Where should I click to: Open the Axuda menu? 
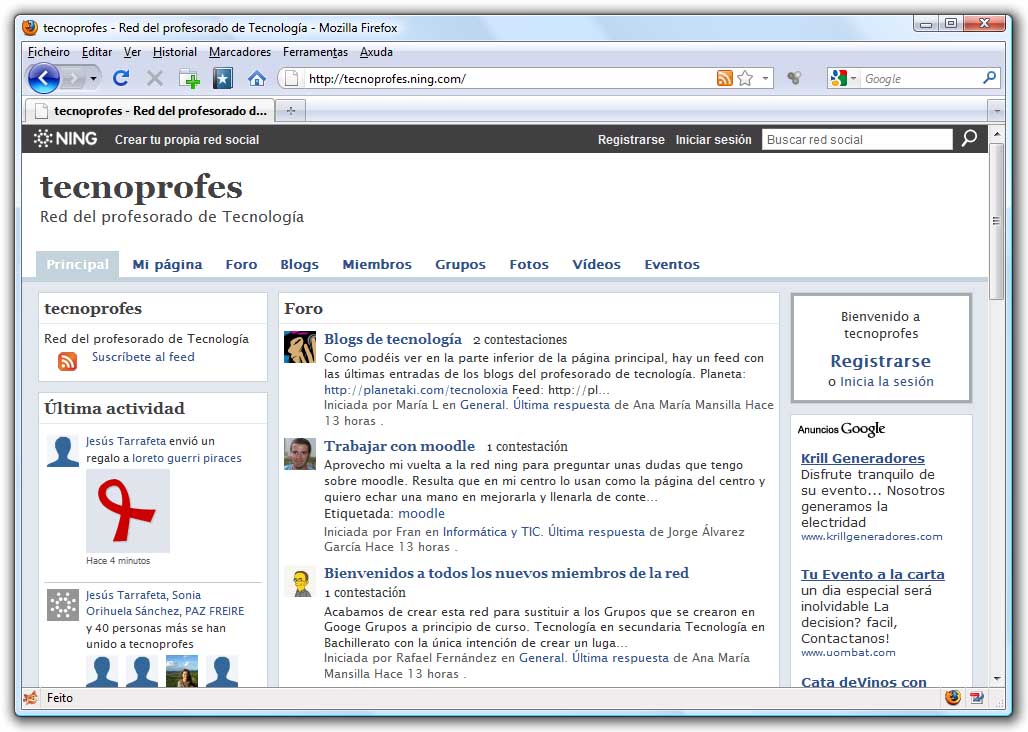[x=376, y=52]
